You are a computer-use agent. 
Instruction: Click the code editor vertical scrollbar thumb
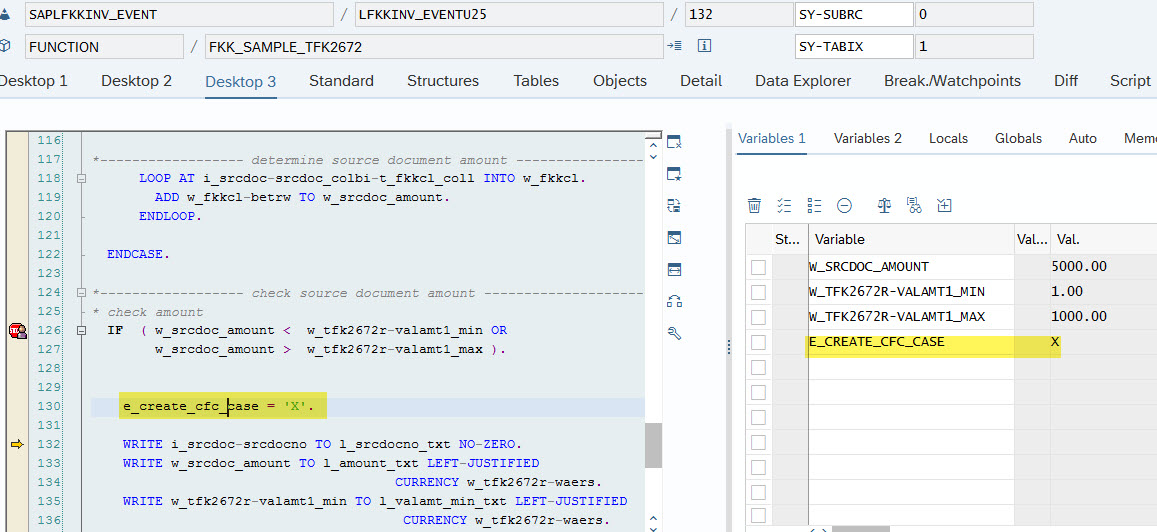coord(653,445)
